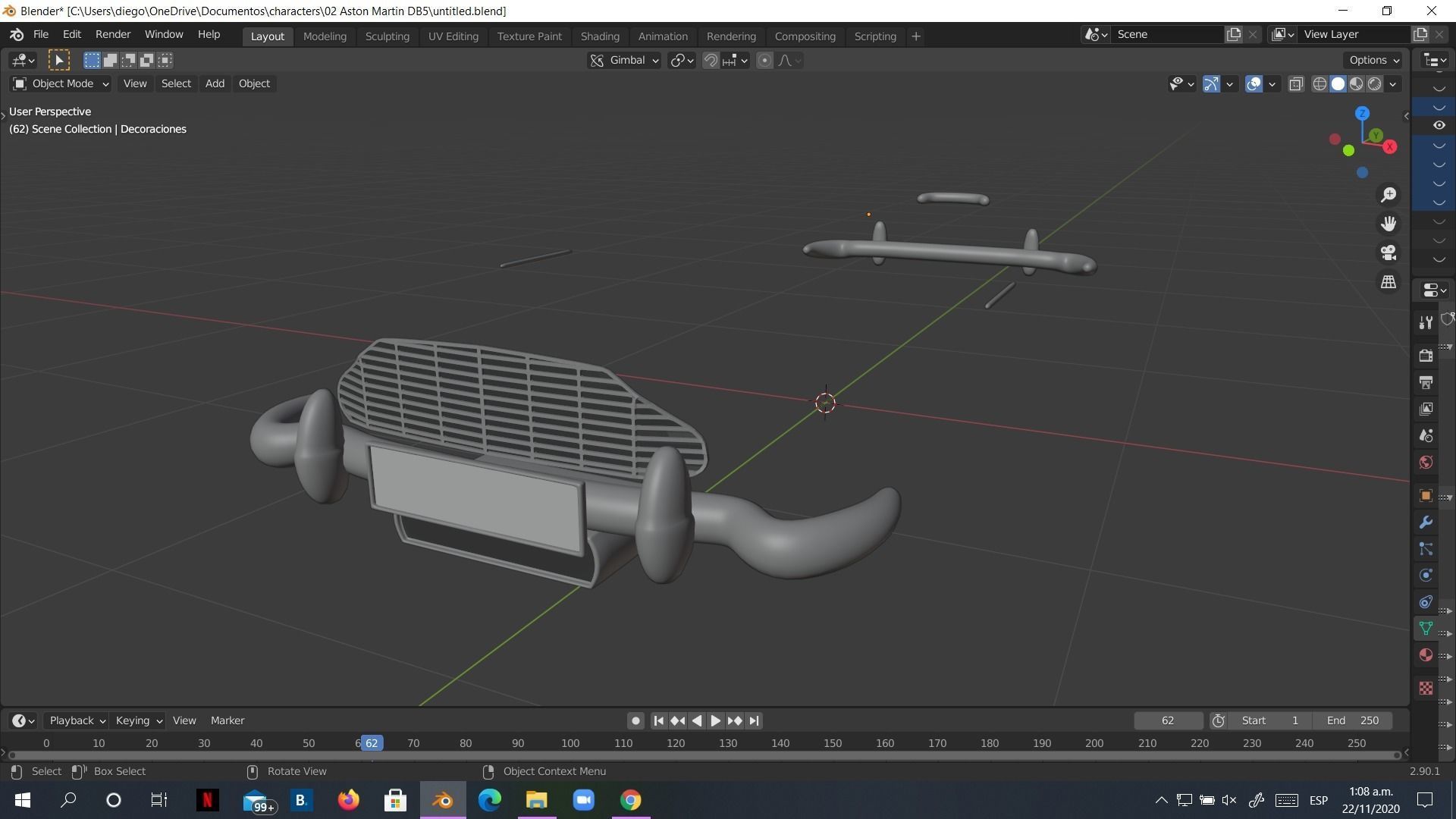Switch to Wireframe viewport shading

pos(1320,84)
